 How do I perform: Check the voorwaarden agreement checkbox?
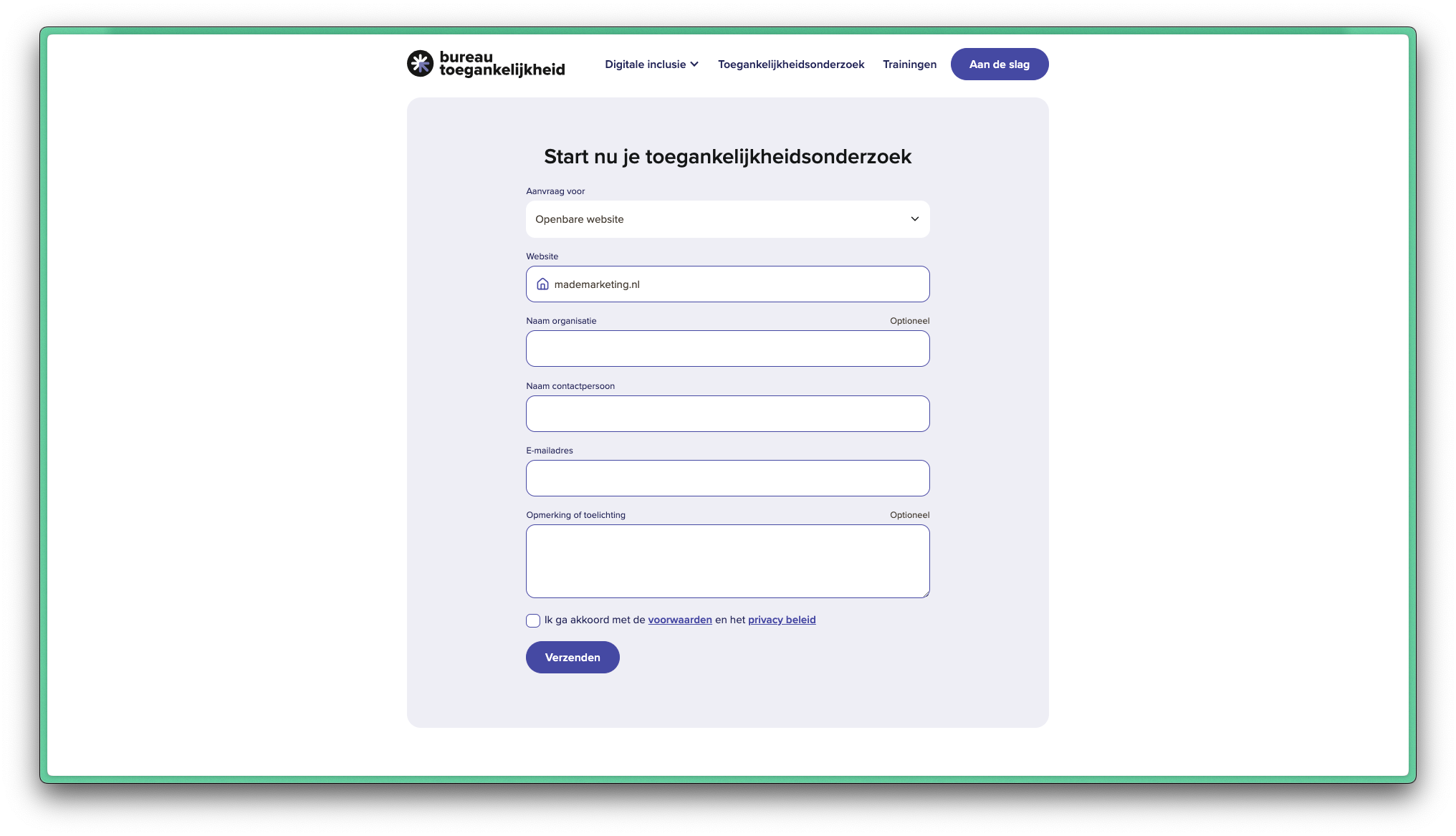(x=533, y=620)
